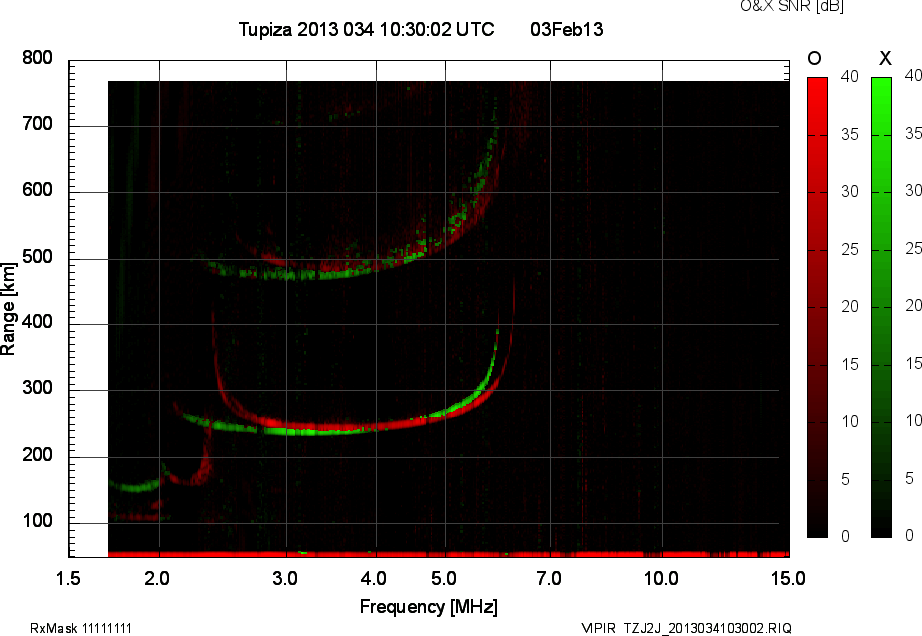Click the 1.5 tick on frequency axis
The image size is (922, 636).
(69, 579)
